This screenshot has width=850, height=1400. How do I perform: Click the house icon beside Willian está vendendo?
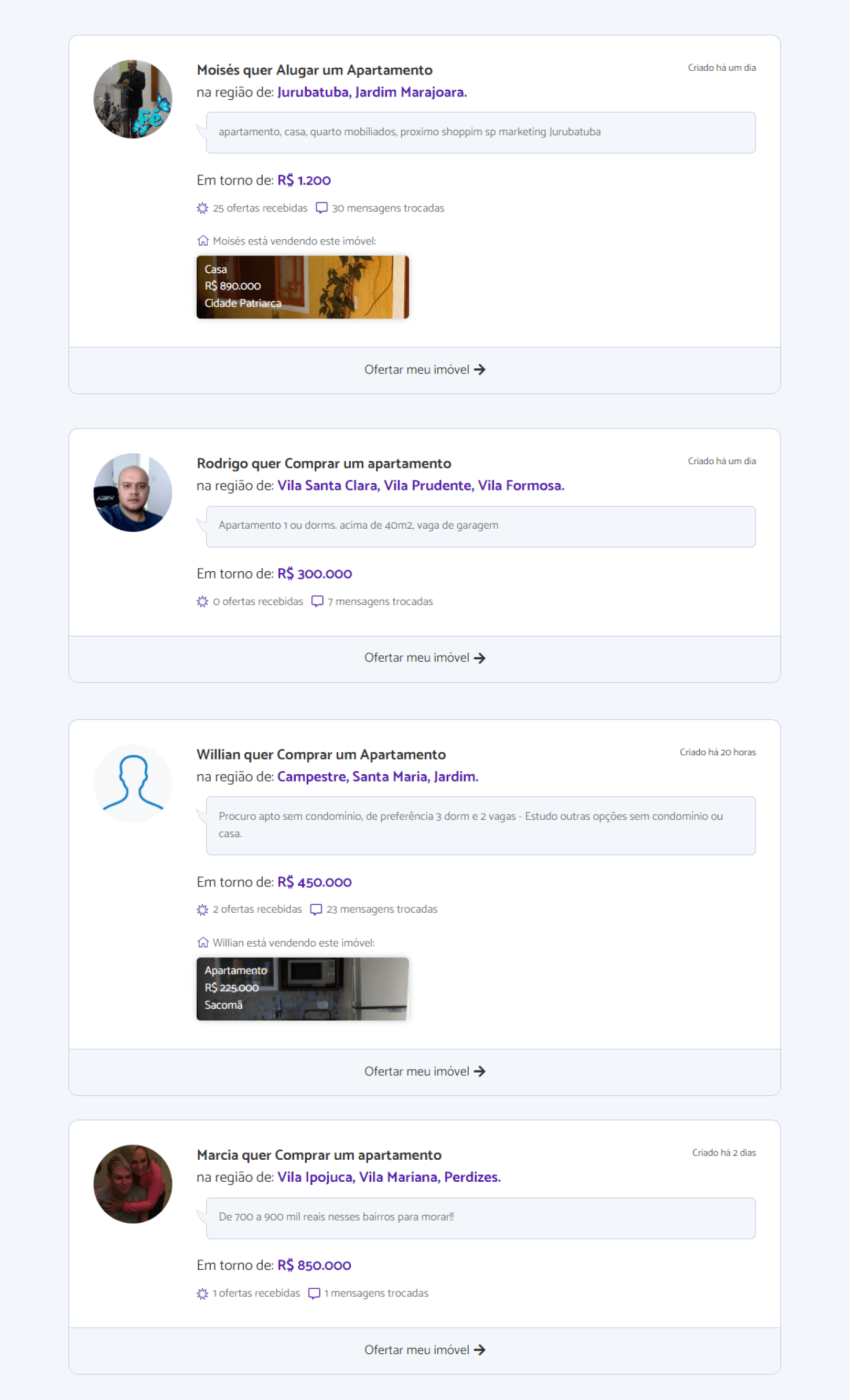pyautogui.click(x=203, y=943)
